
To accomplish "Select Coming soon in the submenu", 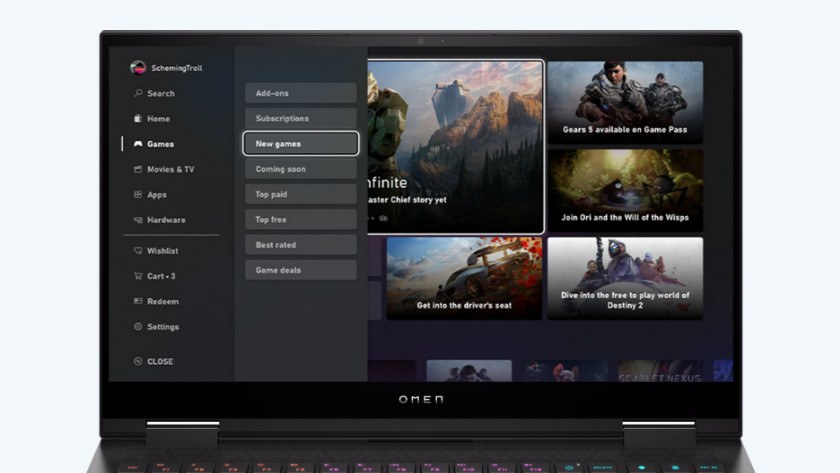I will 300,169.
